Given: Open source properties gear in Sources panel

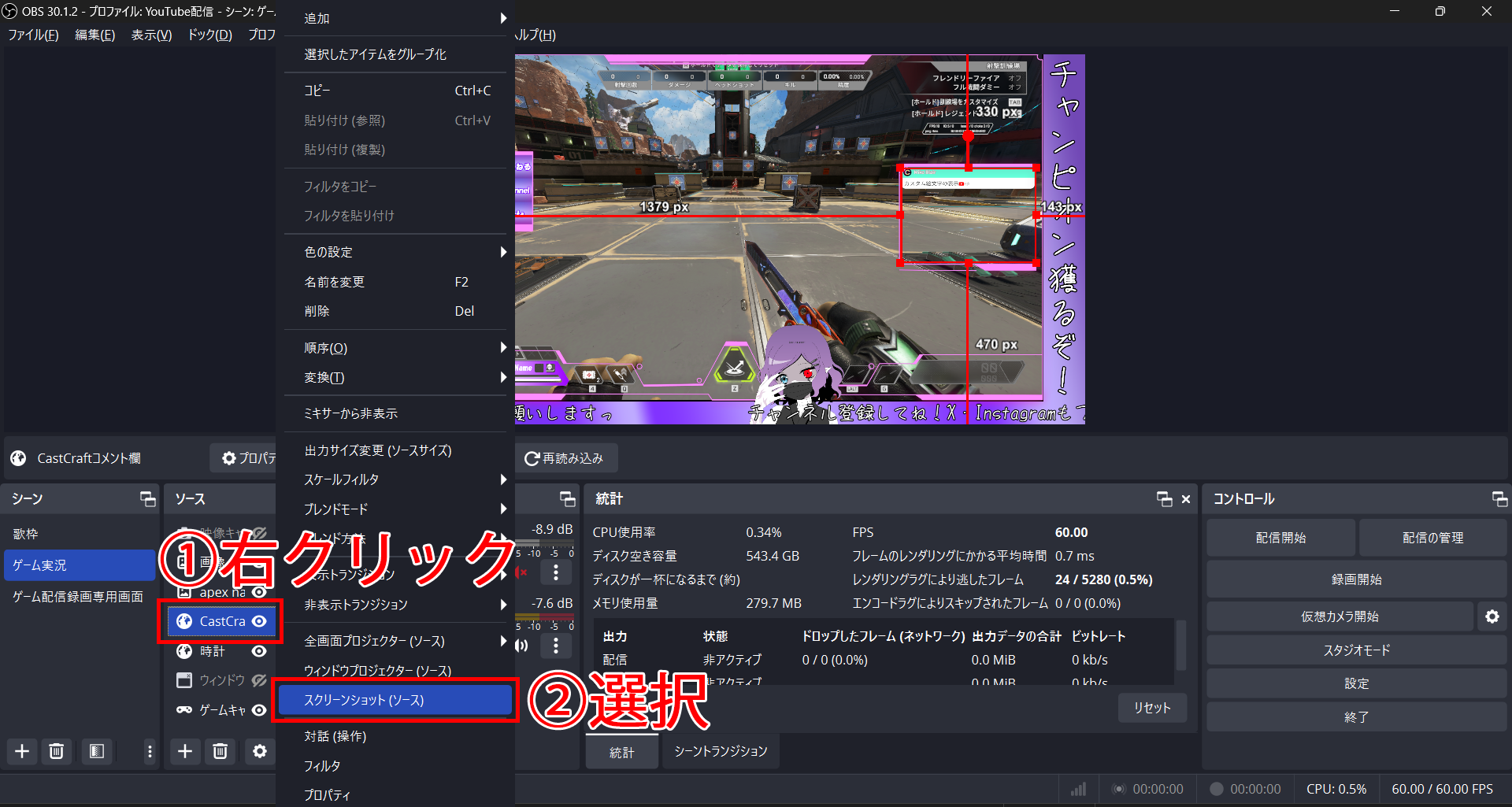Looking at the screenshot, I should coord(259,751).
